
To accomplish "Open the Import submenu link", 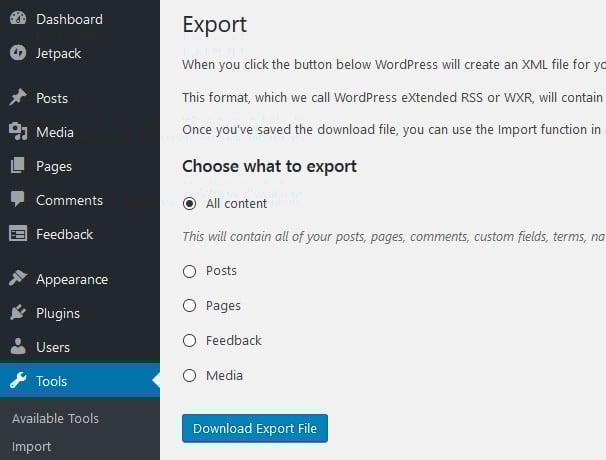I will point(31,446).
